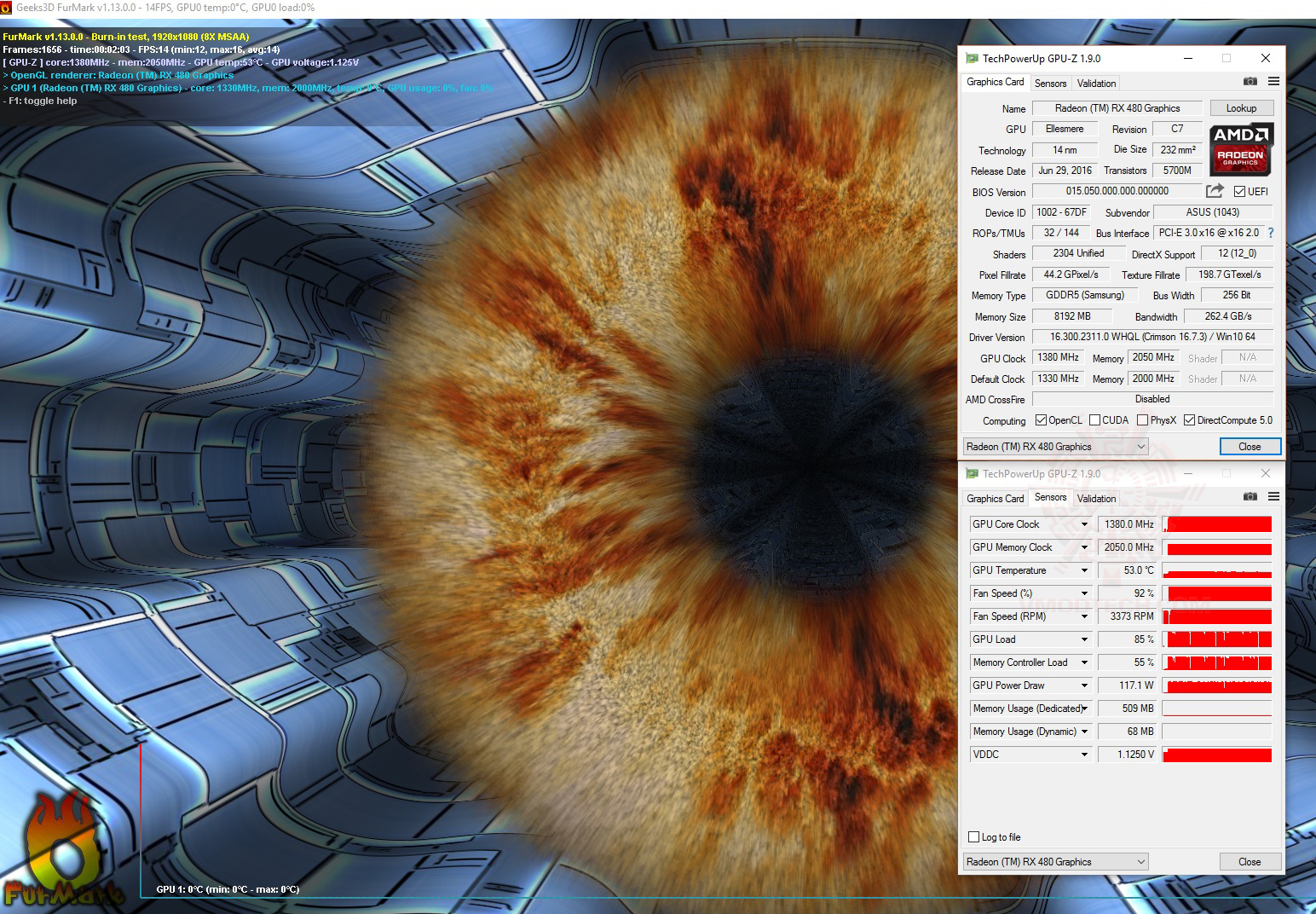Click the Memory Type value "GDDR5 (Samsung)"
The height and width of the screenshot is (914, 1316).
pyautogui.click(x=1084, y=295)
